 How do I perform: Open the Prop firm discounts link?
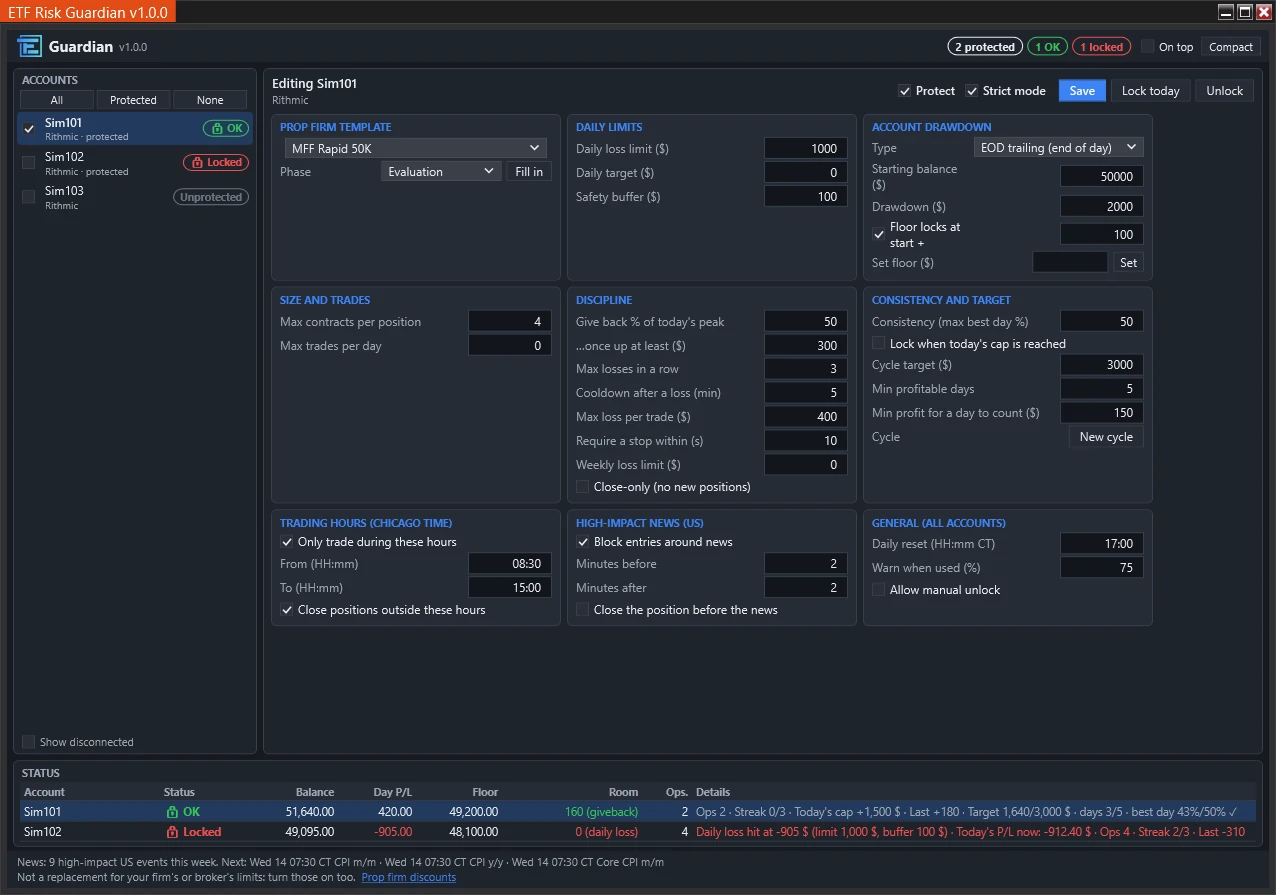(409, 877)
